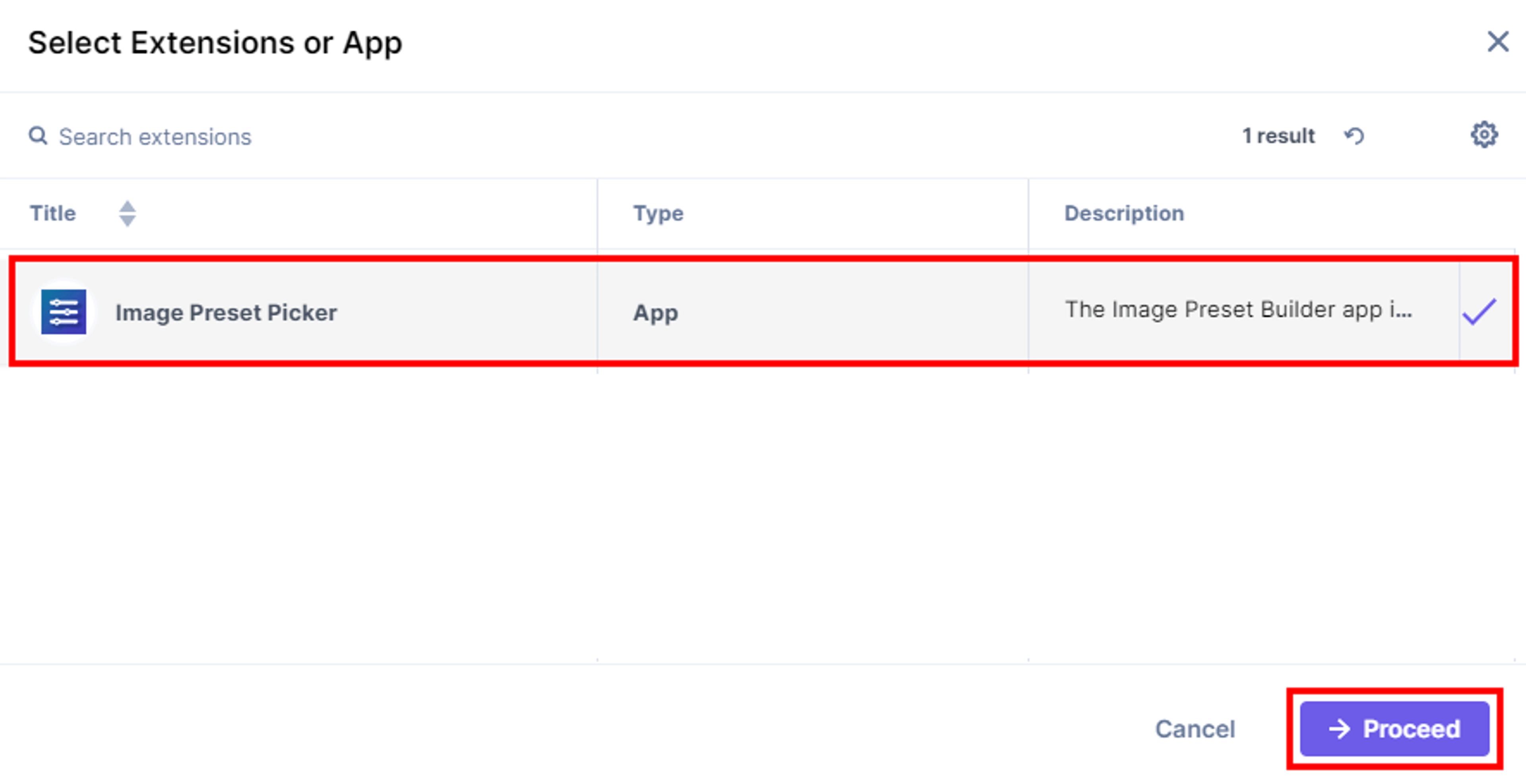Click the Title column header

pyautogui.click(x=53, y=213)
